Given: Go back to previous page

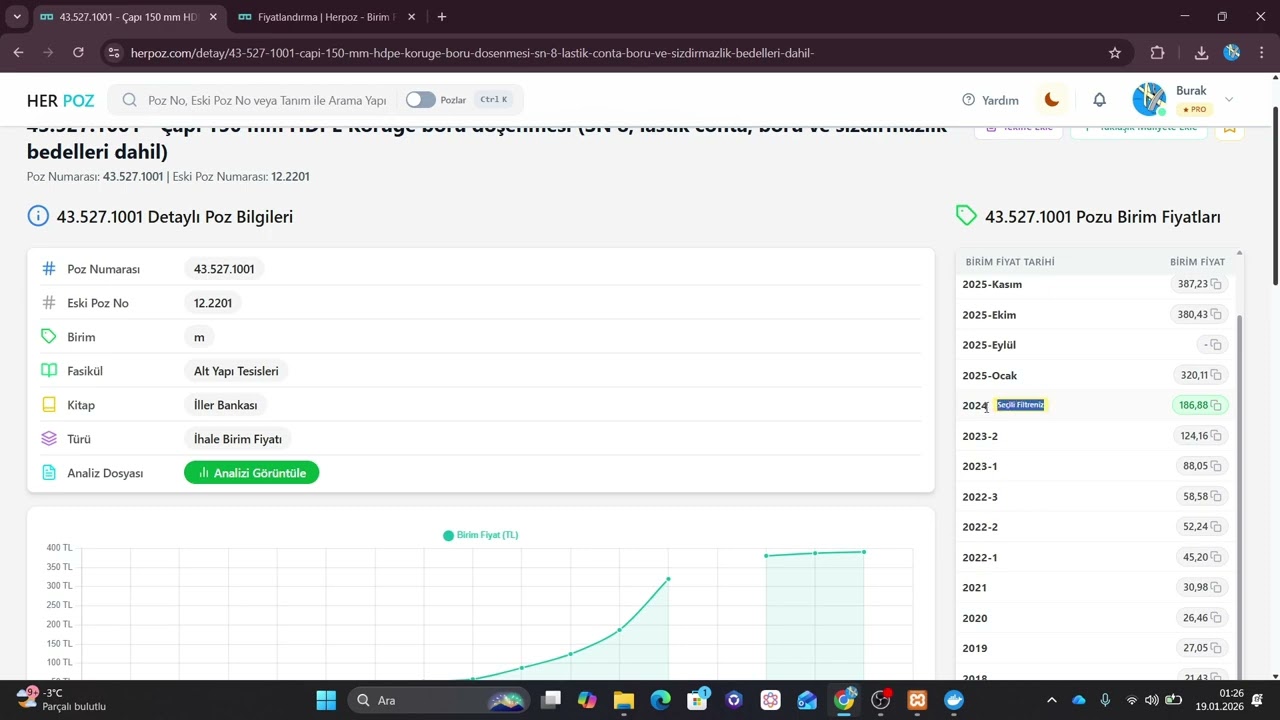Looking at the screenshot, I should coord(18,53).
